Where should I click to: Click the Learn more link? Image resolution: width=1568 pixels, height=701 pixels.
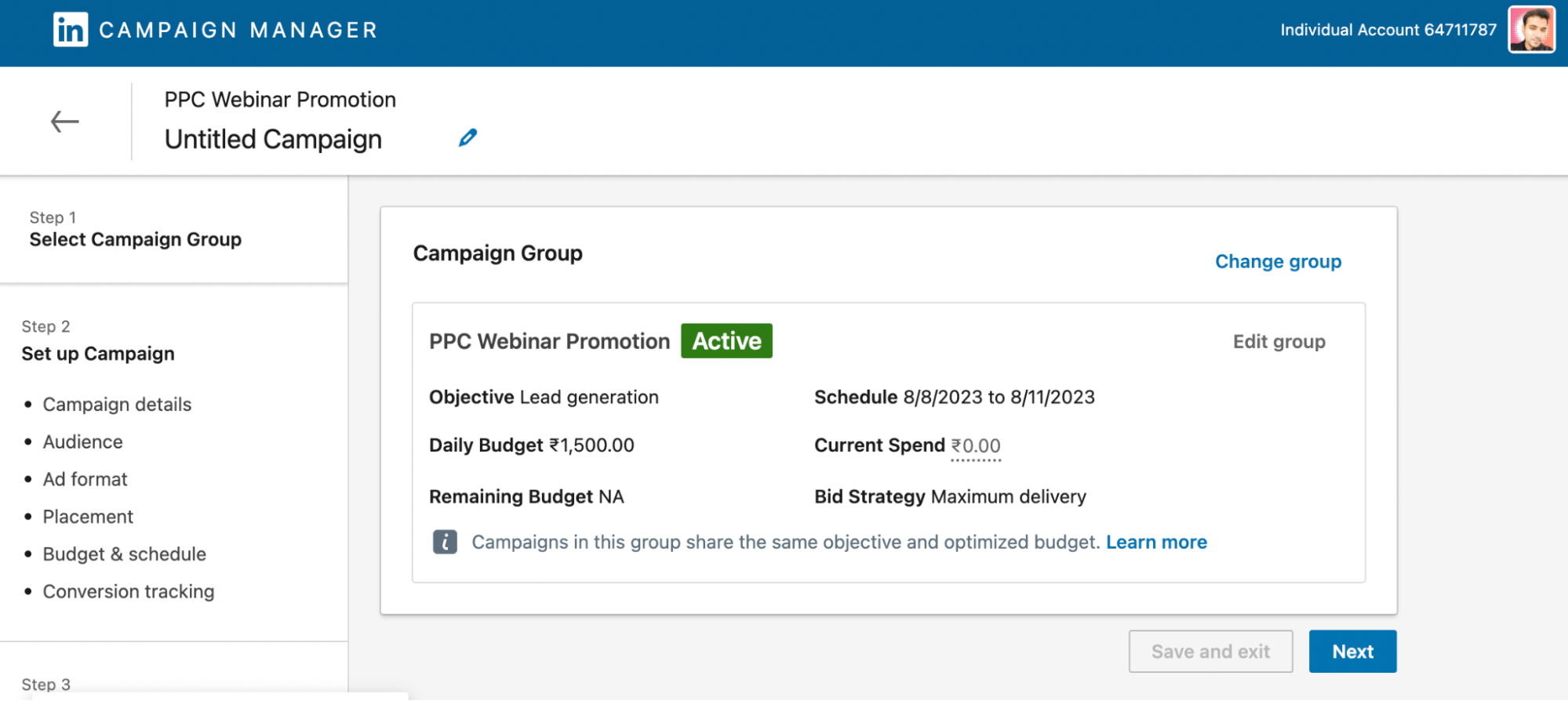click(1156, 542)
